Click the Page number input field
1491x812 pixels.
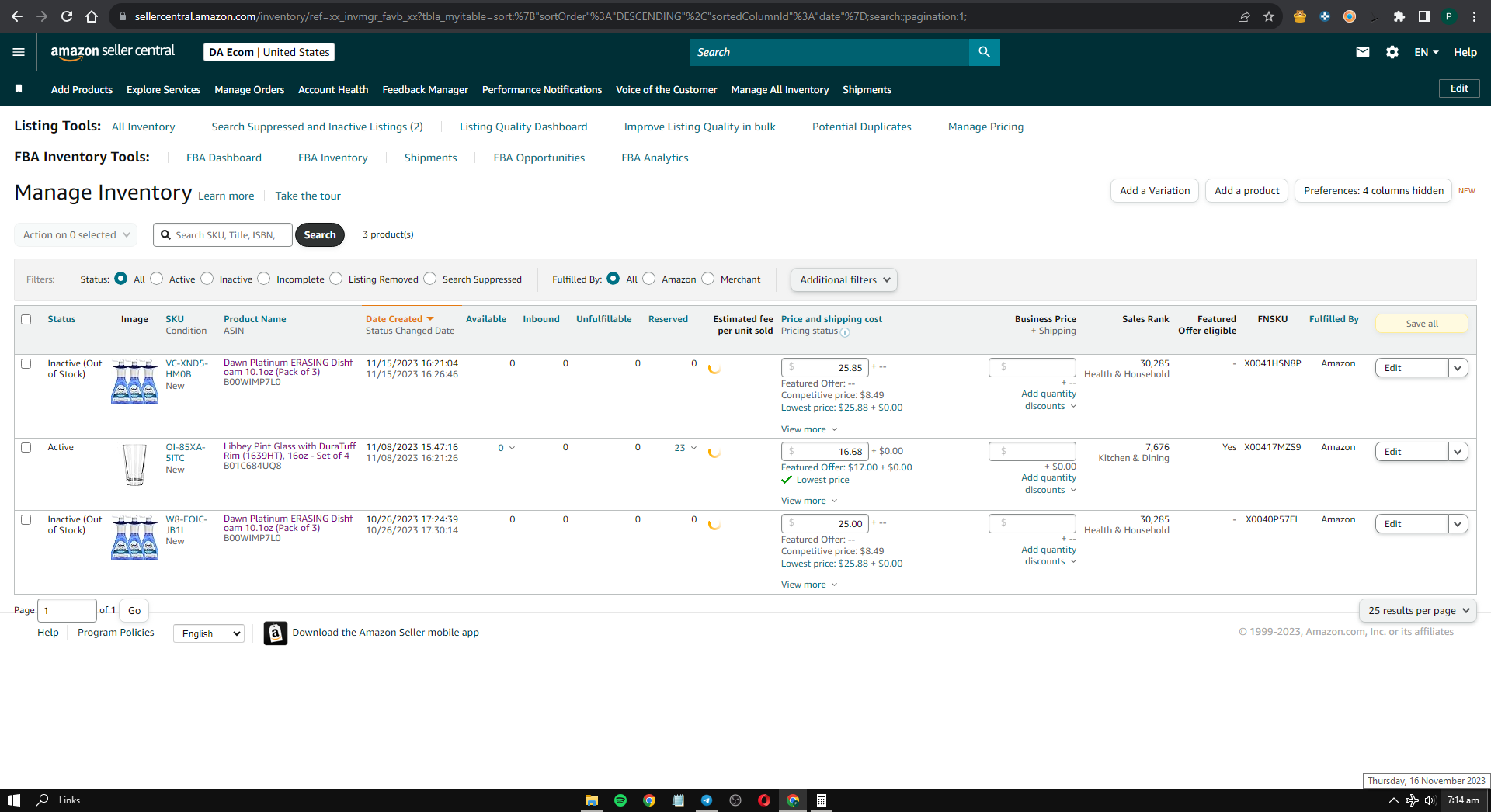coord(68,611)
